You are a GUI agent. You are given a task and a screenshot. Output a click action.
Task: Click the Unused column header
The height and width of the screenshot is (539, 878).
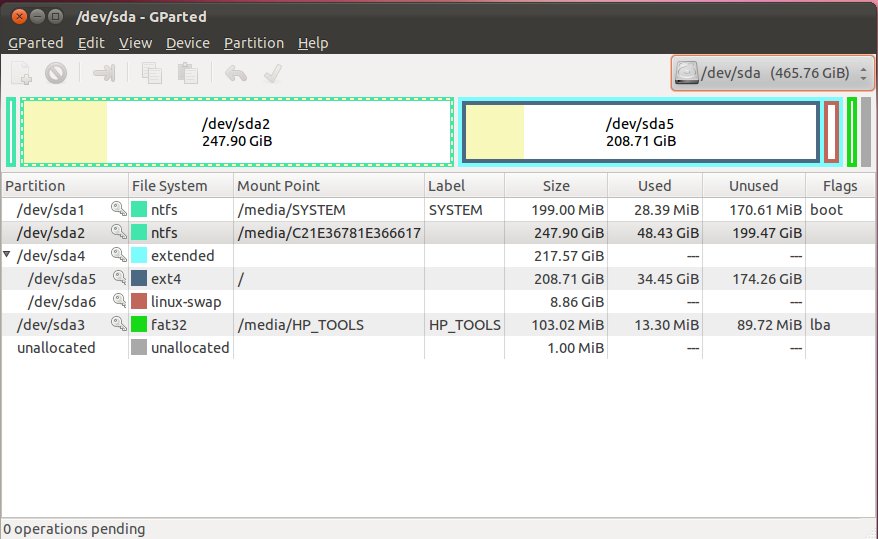point(754,186)
